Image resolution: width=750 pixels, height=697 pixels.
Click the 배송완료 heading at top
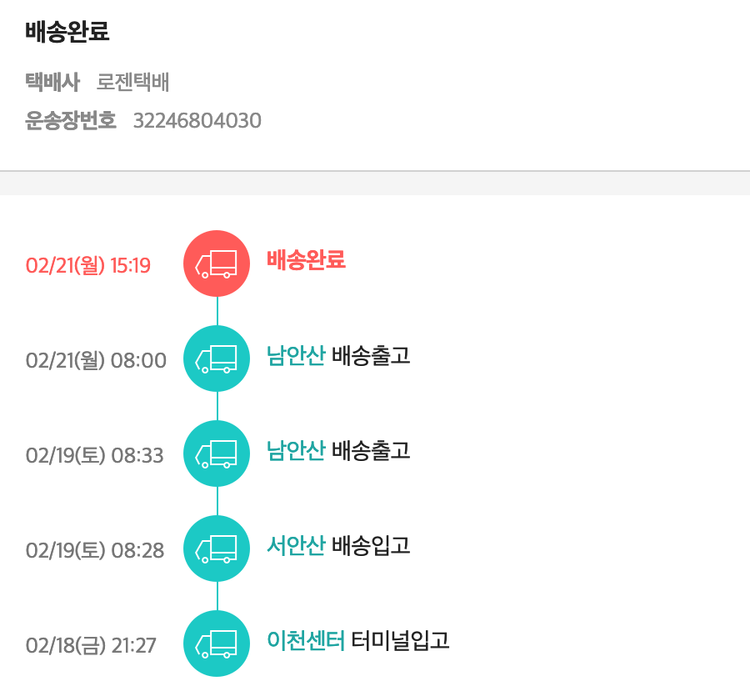(68, 32)
